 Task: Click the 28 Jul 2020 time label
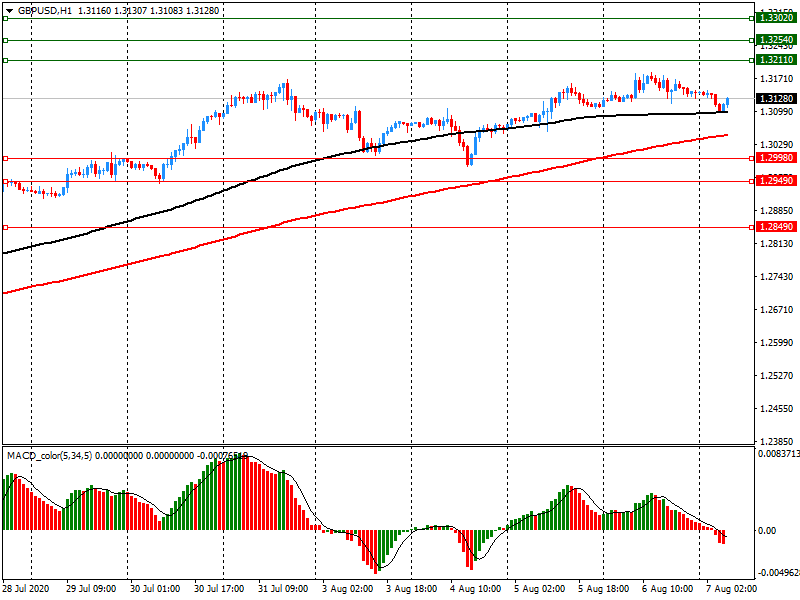click(x=26, y=589)
